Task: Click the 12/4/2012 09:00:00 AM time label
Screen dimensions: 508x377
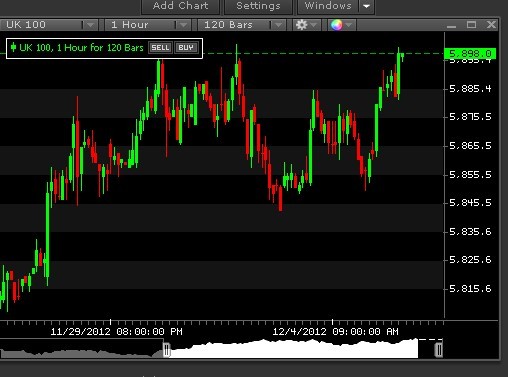Action: 335,332
